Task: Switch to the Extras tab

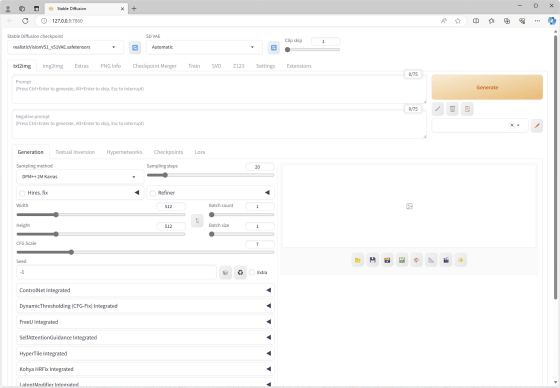Action: [x=81, y=66]
